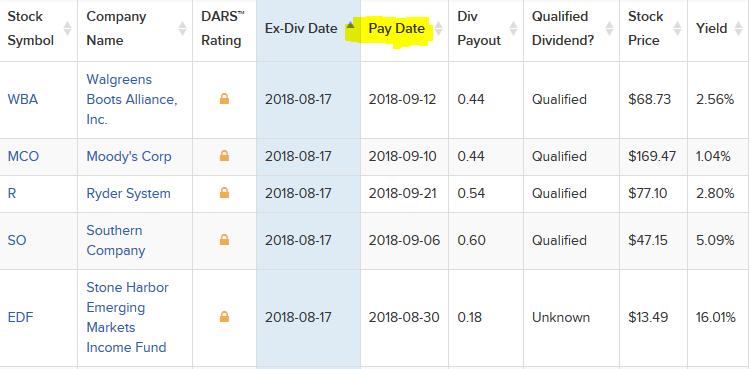Click the Ex-Div date in the Southern Company row

[x=298, y=240]
